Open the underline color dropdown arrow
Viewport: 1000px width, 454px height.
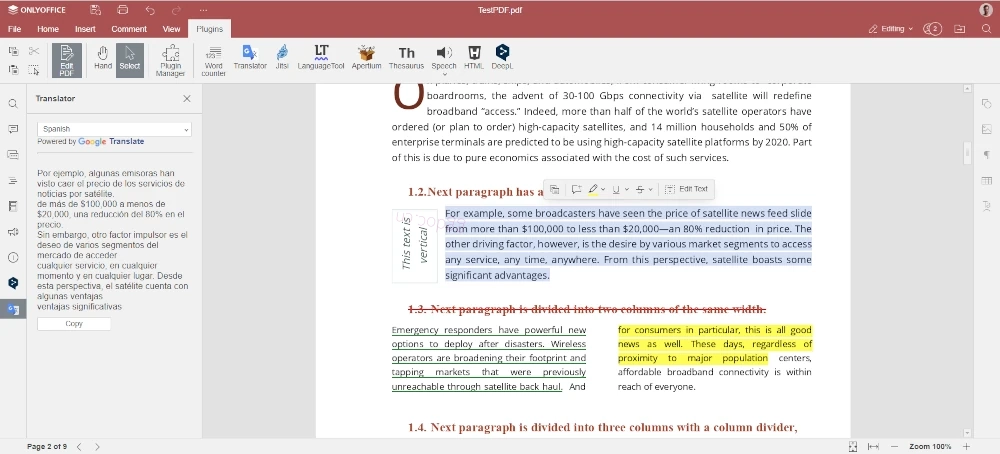(x=627, y=189)
